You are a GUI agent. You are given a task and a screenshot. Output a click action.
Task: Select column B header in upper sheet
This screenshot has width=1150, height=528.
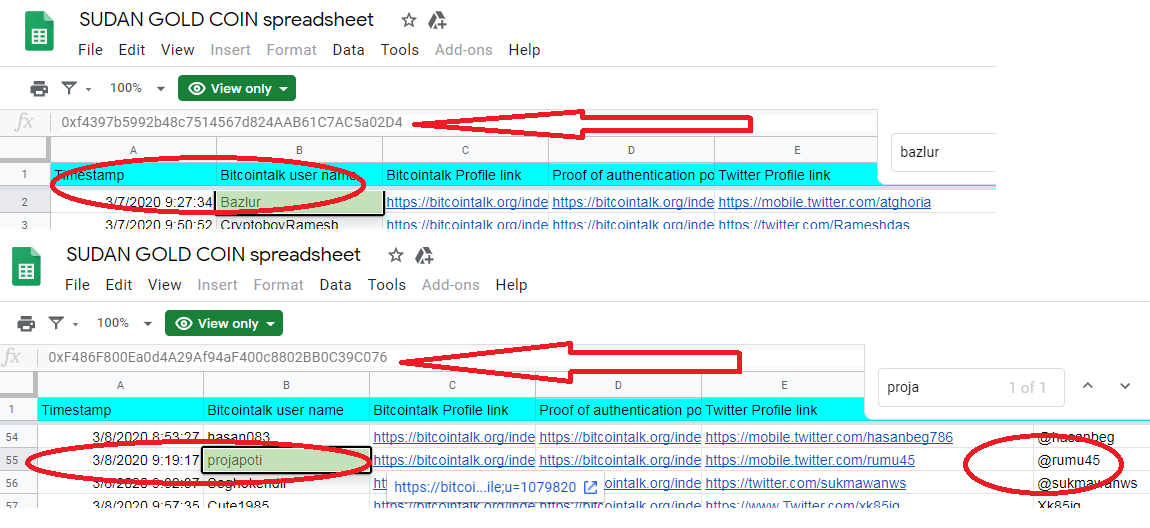point(299,150)
